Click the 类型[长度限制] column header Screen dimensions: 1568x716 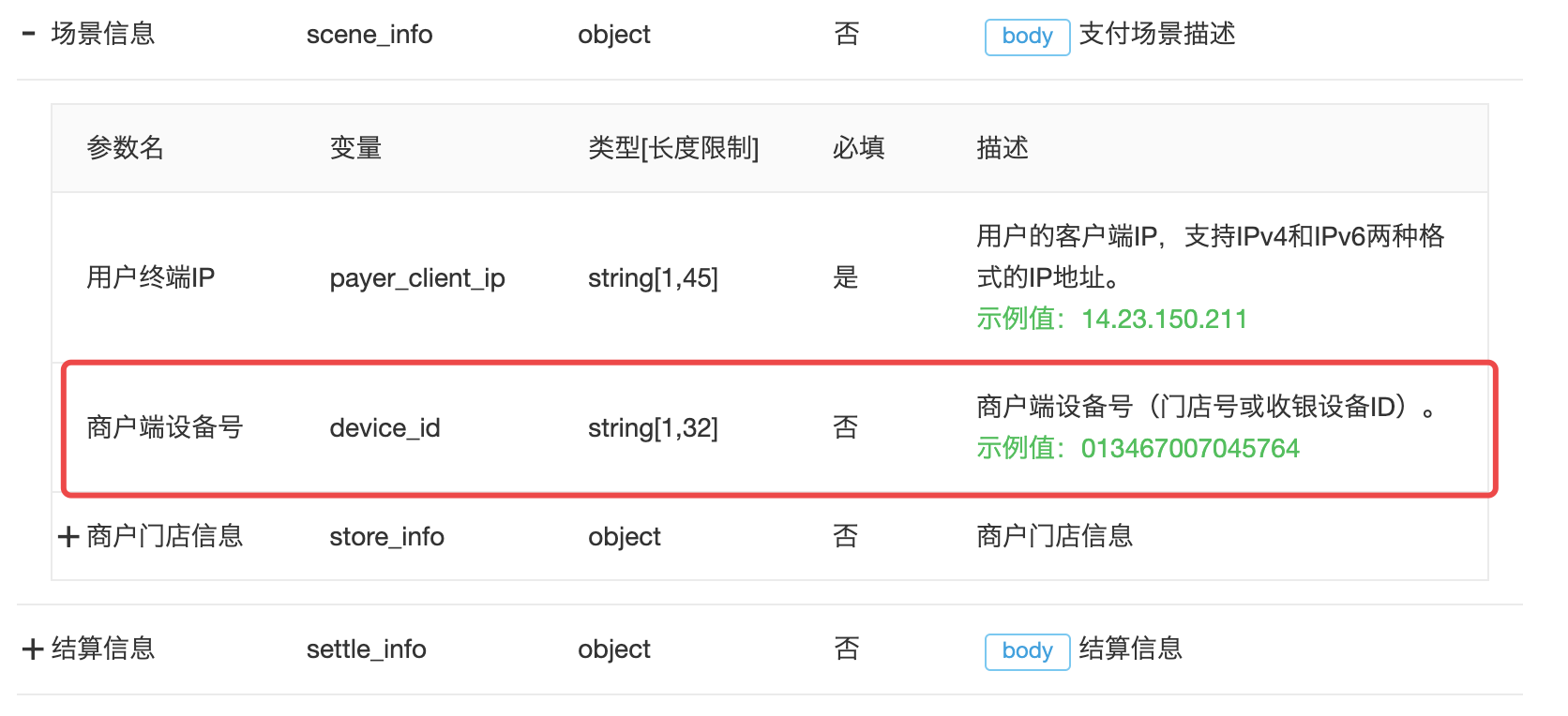[673, 148]
